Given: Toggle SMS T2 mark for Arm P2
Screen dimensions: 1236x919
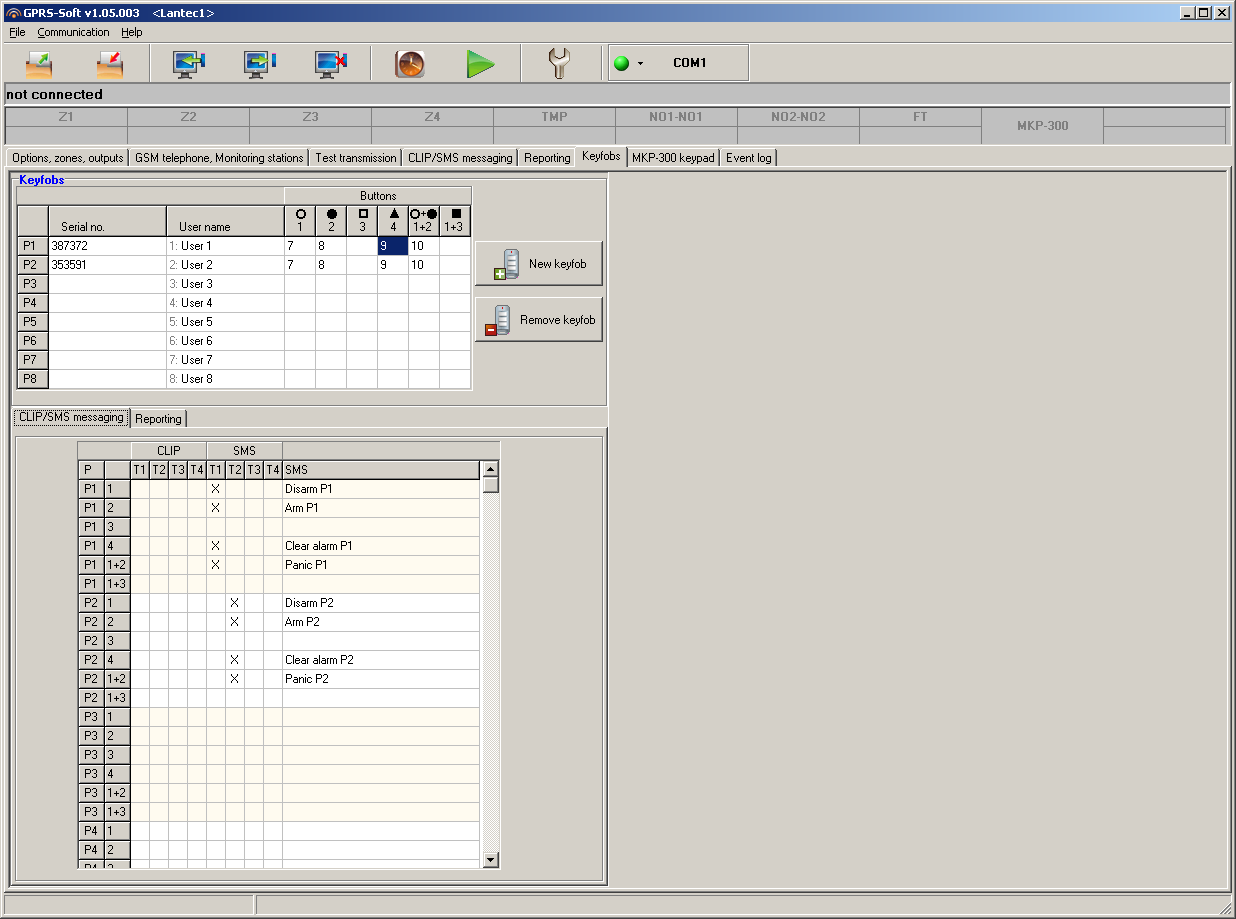Looking at the screenshot, I should click(x=234, y=622).
